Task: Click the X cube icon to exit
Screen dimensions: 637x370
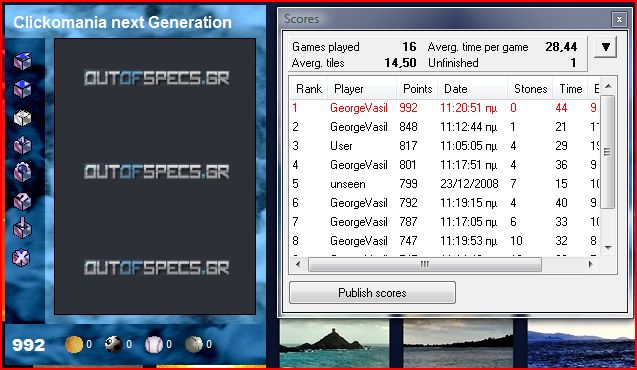Action: point(21,257)
